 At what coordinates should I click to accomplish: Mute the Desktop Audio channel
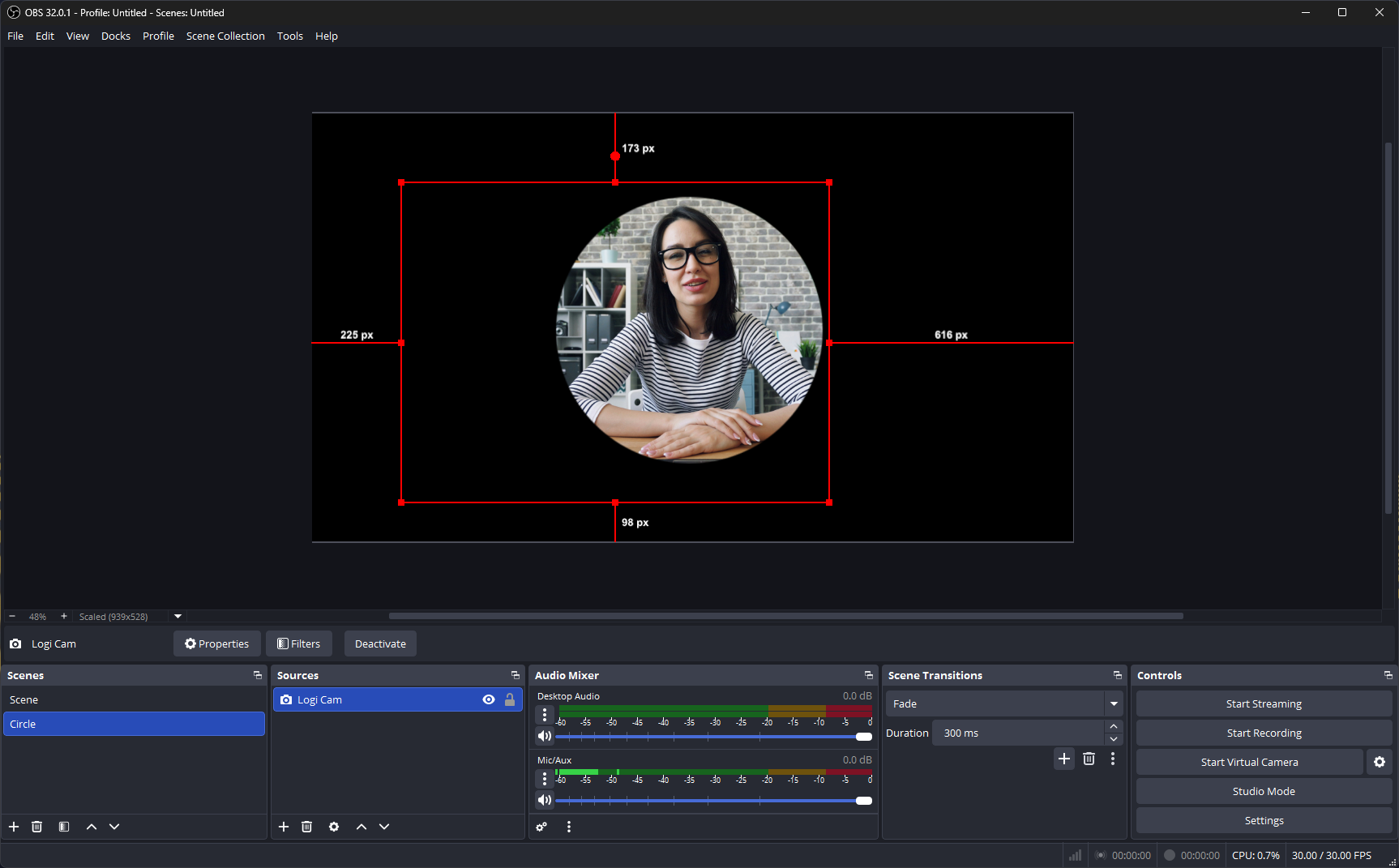[545, 736]
